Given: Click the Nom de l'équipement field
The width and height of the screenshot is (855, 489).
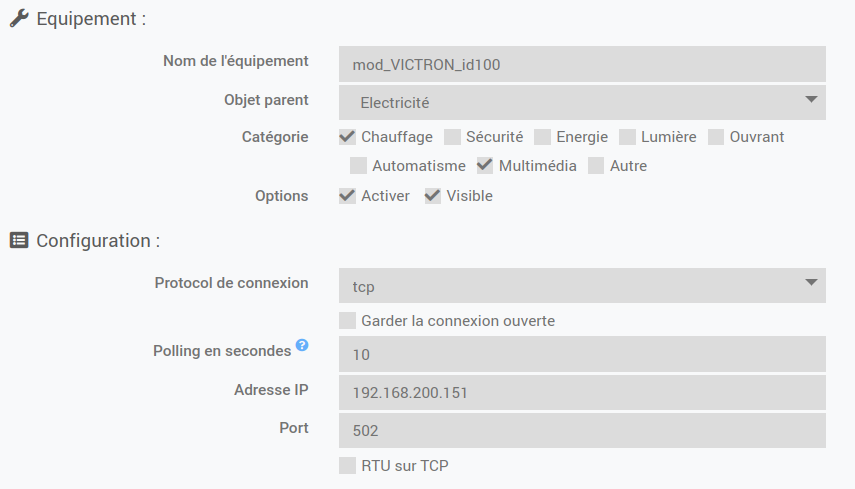Looking at the screenshot, I should (582, 64).
